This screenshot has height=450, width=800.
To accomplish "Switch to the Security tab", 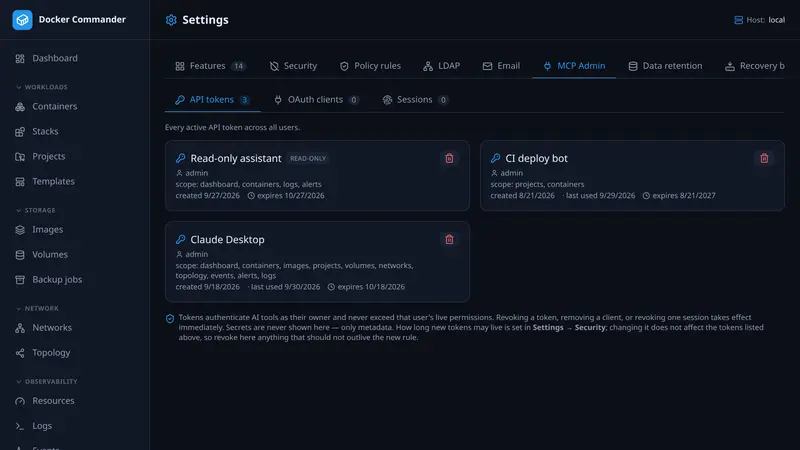I will coord(293,66).
